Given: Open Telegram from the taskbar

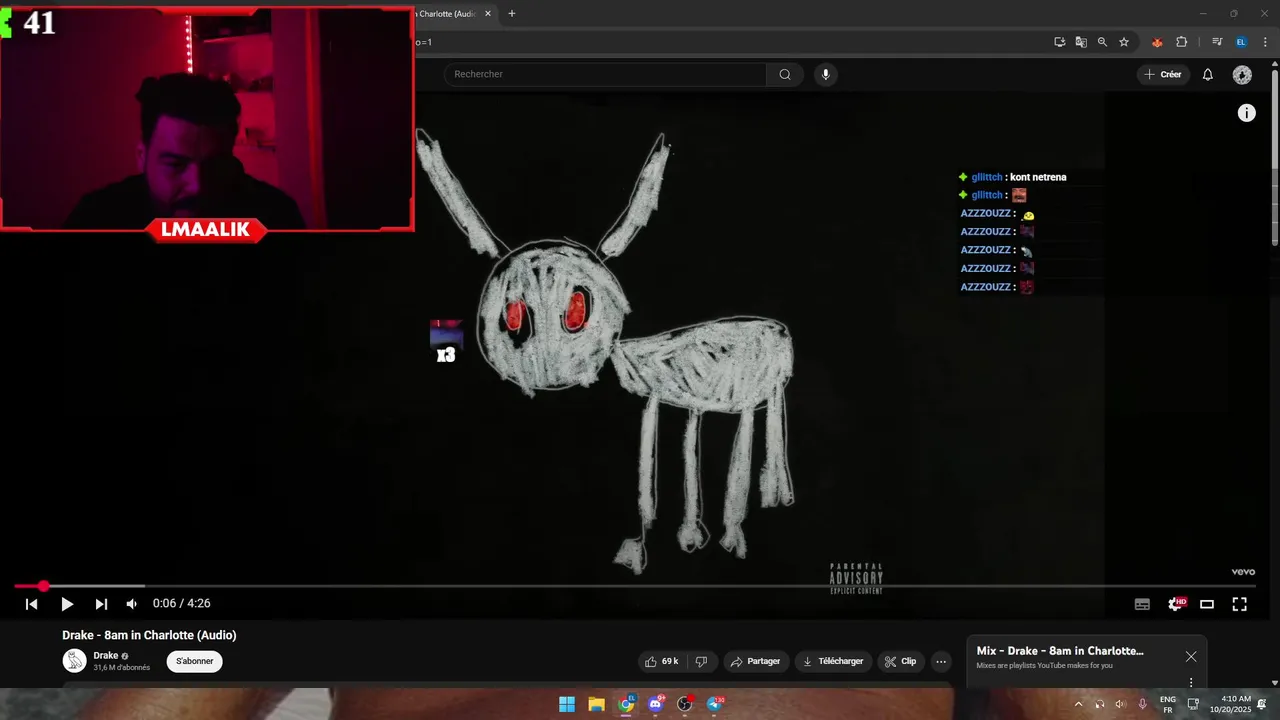Looking at the screenshot, I should (x=714, y=704).
